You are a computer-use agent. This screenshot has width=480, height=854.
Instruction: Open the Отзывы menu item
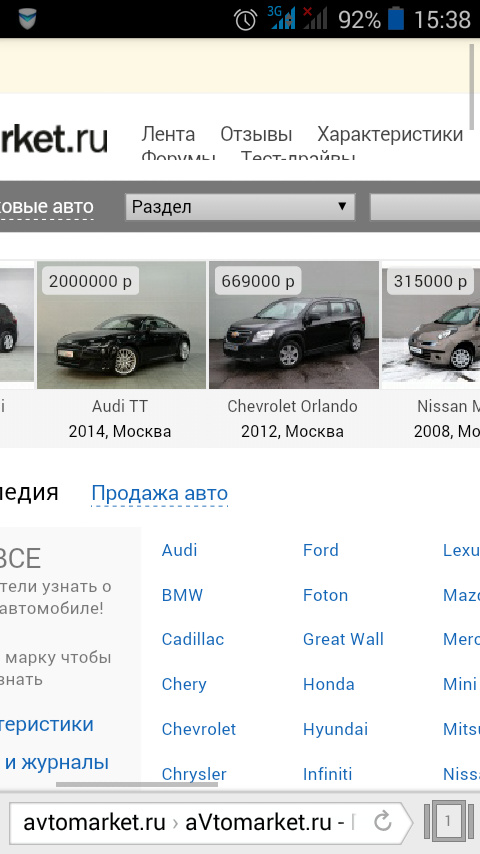pos(256,134)
